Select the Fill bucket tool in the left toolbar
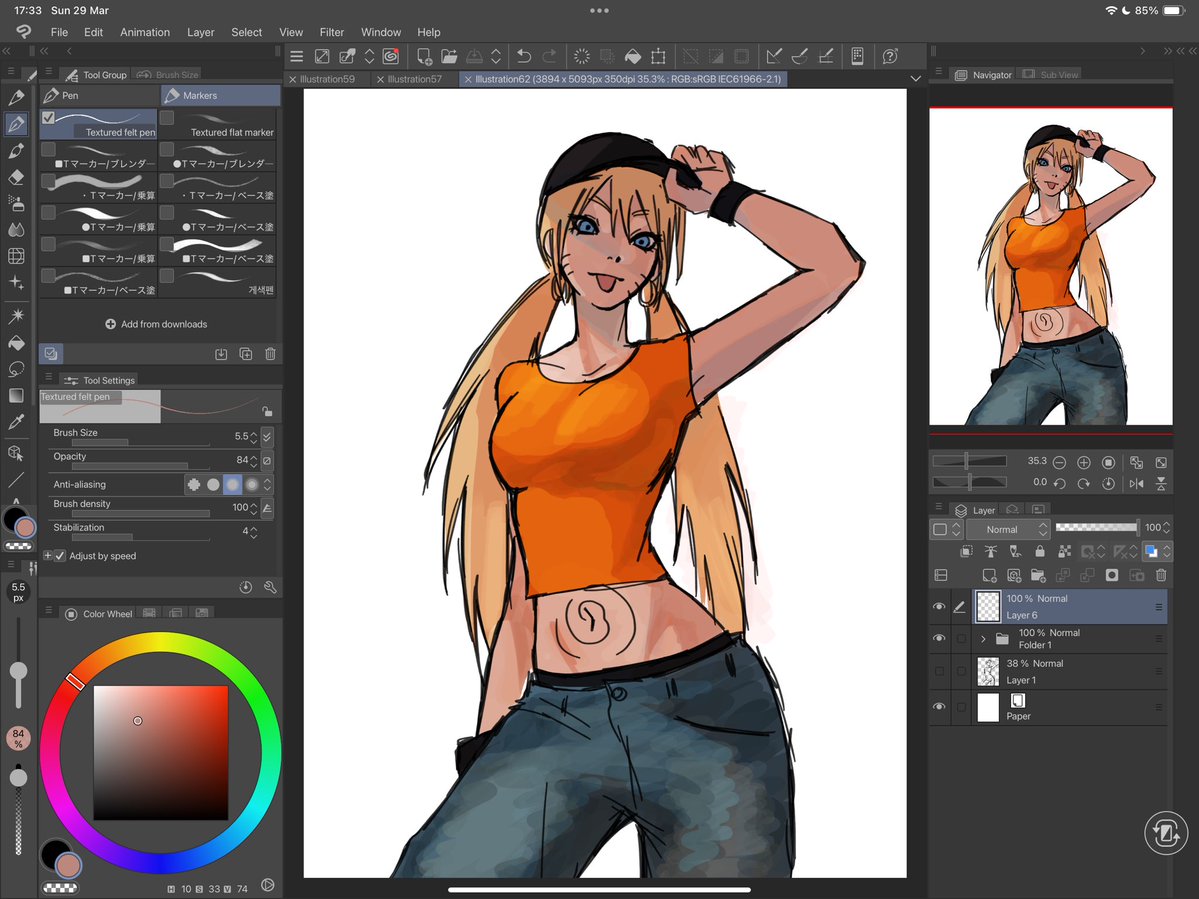This screenshot has height=899, width=1199. click(16, 342)
